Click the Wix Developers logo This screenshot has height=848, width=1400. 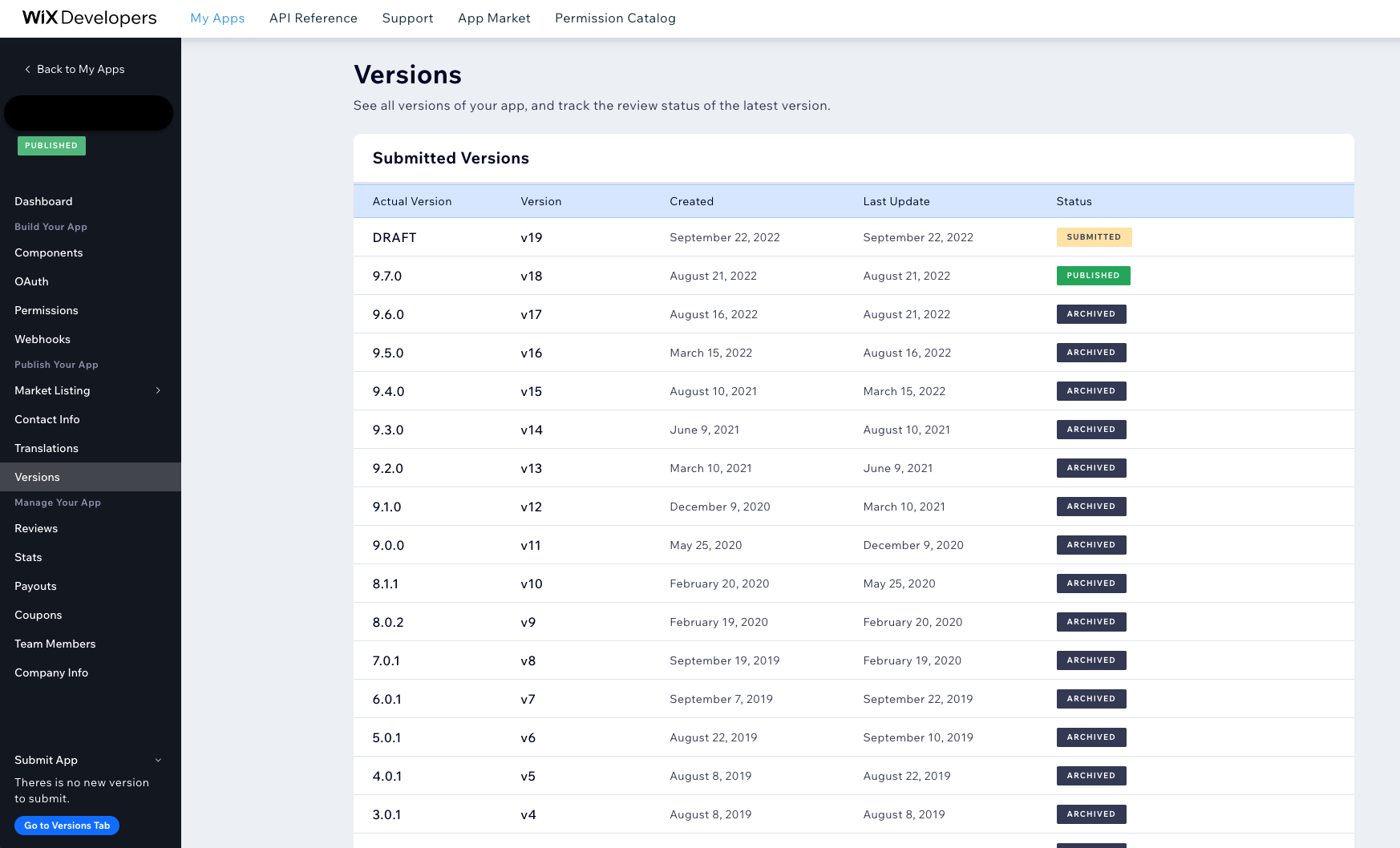click(90, 18)
